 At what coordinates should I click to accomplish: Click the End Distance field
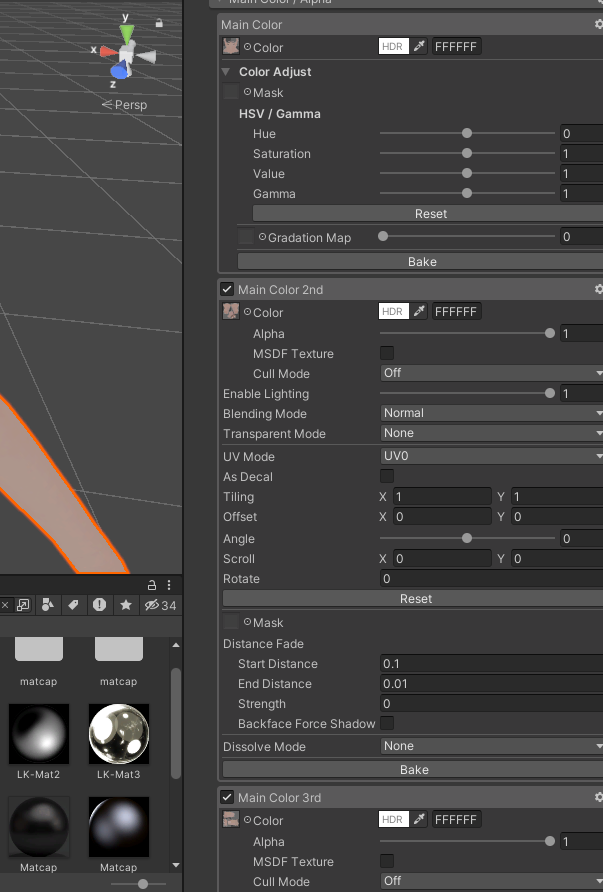pos(492,683)
